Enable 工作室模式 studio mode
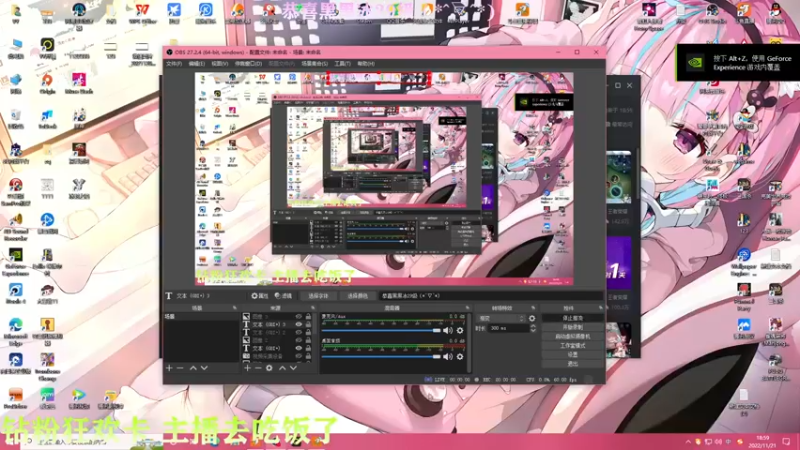 click(x=572, y=346)
